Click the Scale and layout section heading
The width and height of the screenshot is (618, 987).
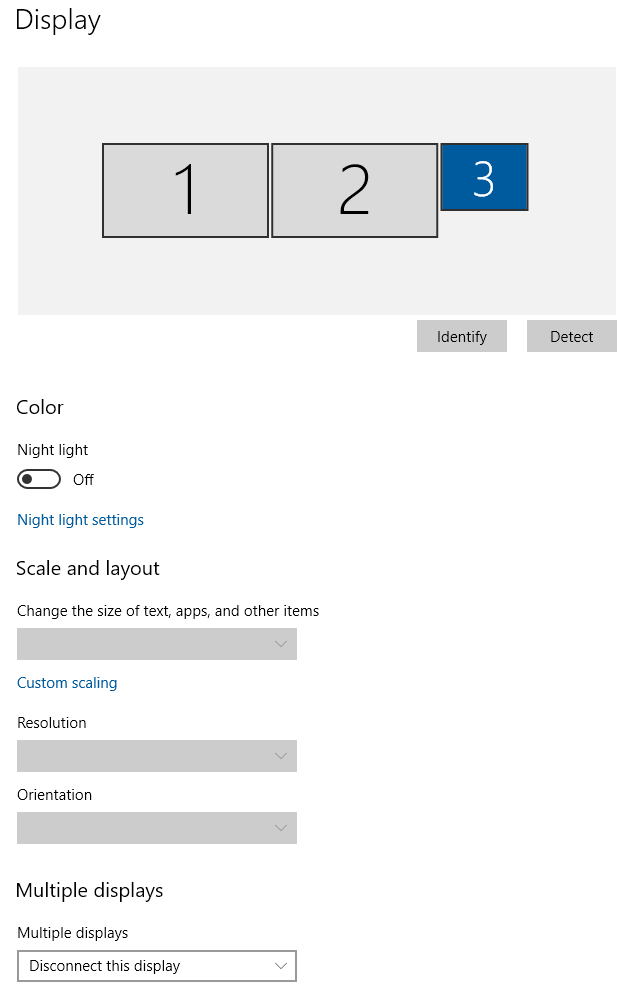pos(88,568)
